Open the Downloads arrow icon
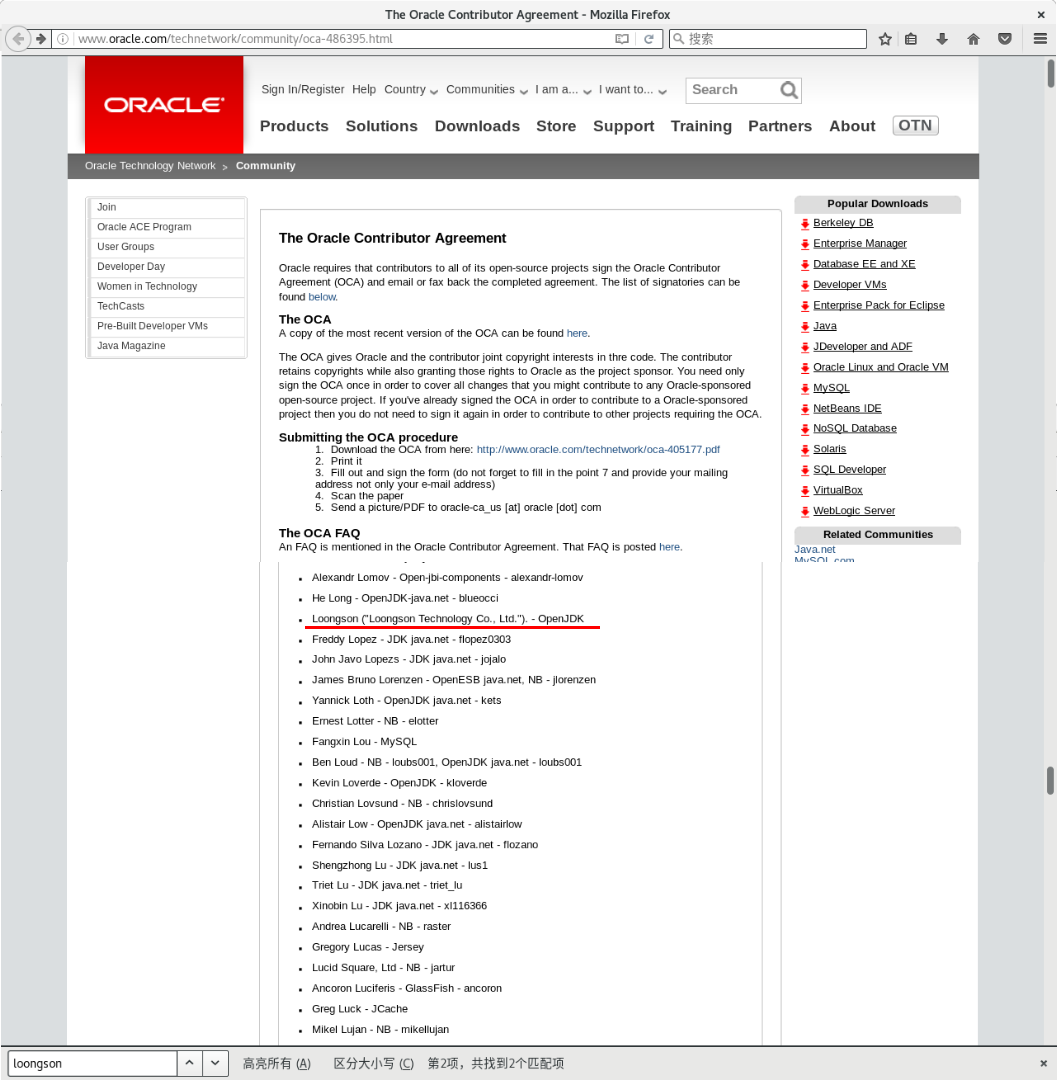This screenshot has height=1080, width=1058. (x=942, y=39)
